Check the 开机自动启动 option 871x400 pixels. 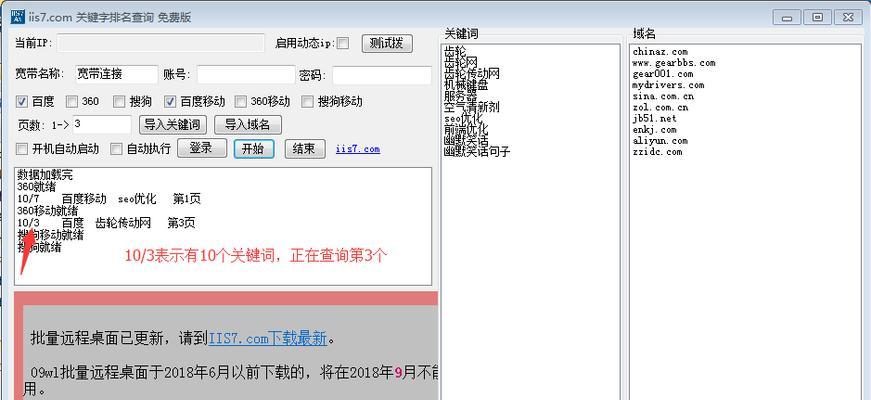coord(22,149)
